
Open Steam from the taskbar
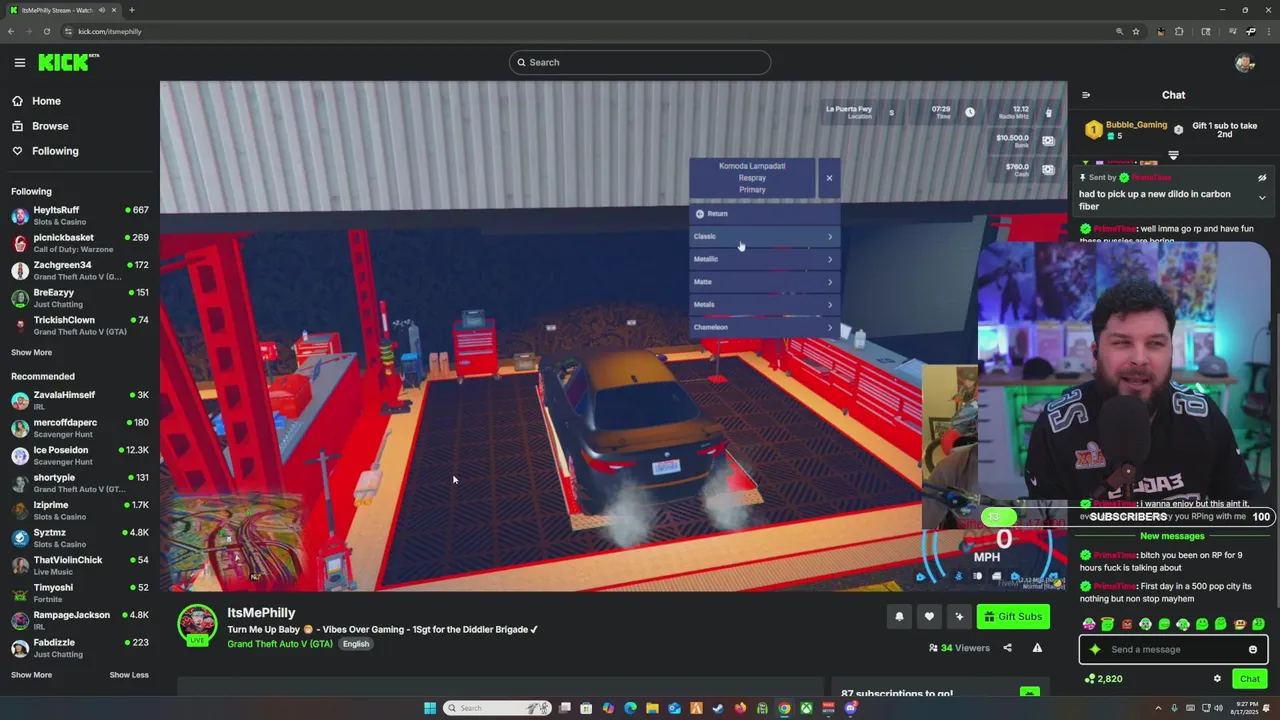(x=718, y=708)
